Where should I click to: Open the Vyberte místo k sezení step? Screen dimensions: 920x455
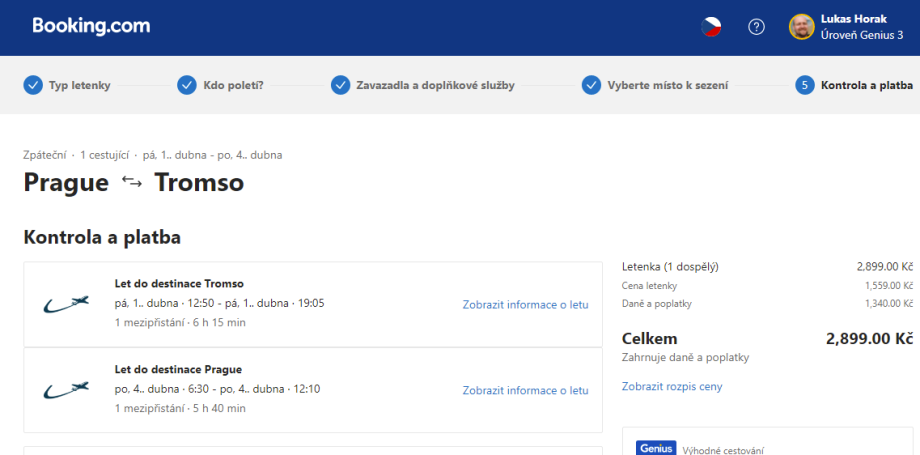(668, 85)
